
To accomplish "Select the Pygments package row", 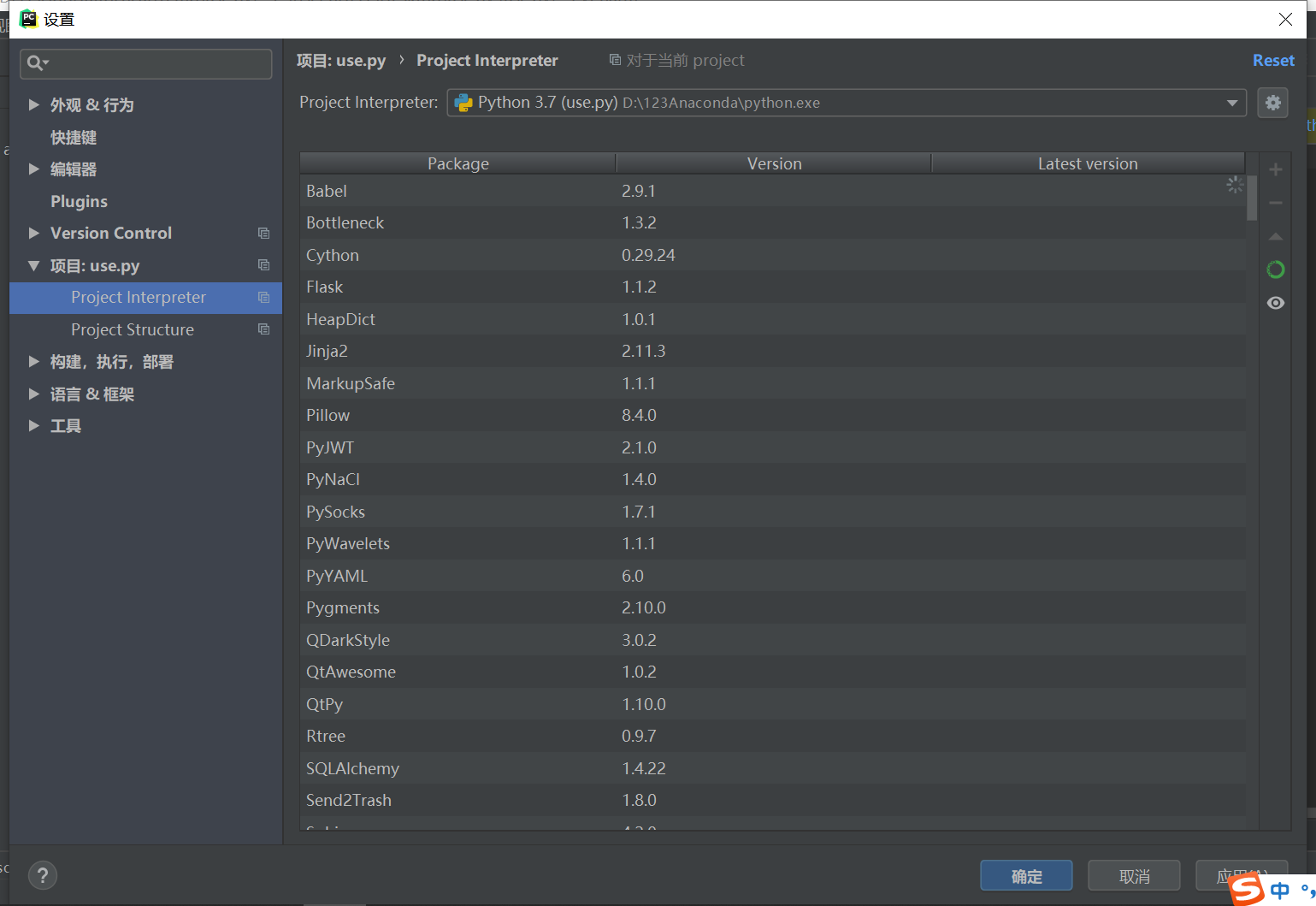I will click(x=773, y=607).
